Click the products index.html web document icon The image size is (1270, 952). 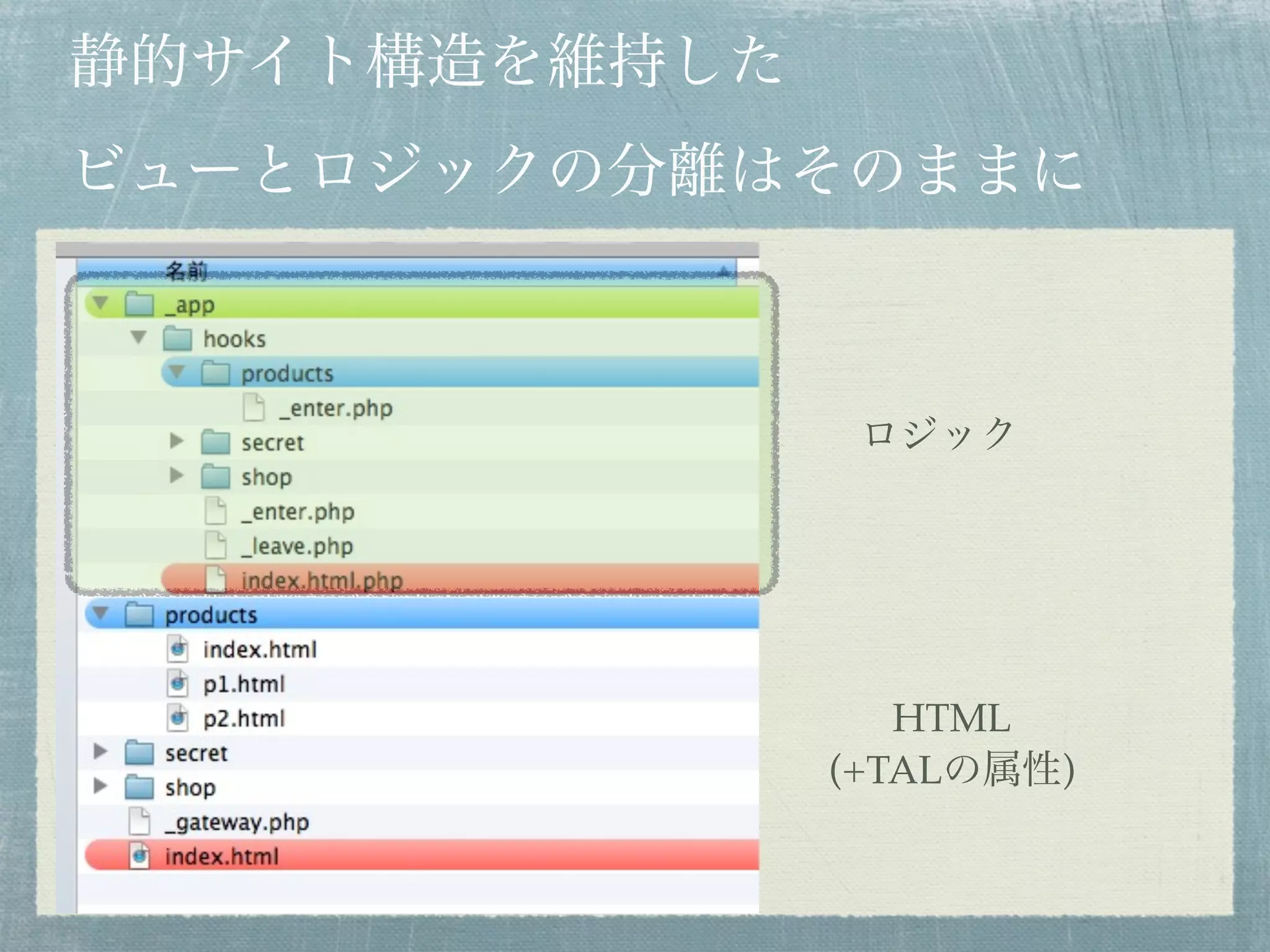(178, 650)
